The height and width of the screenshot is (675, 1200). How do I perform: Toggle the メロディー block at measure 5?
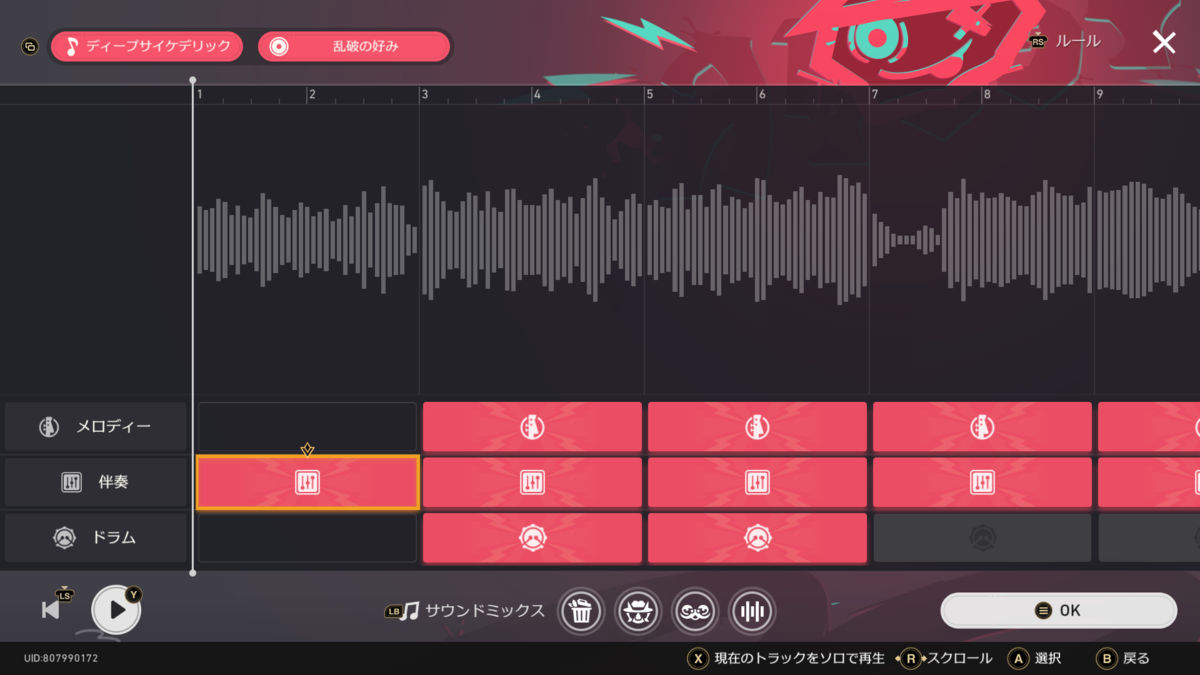click(x=757, y=427)
